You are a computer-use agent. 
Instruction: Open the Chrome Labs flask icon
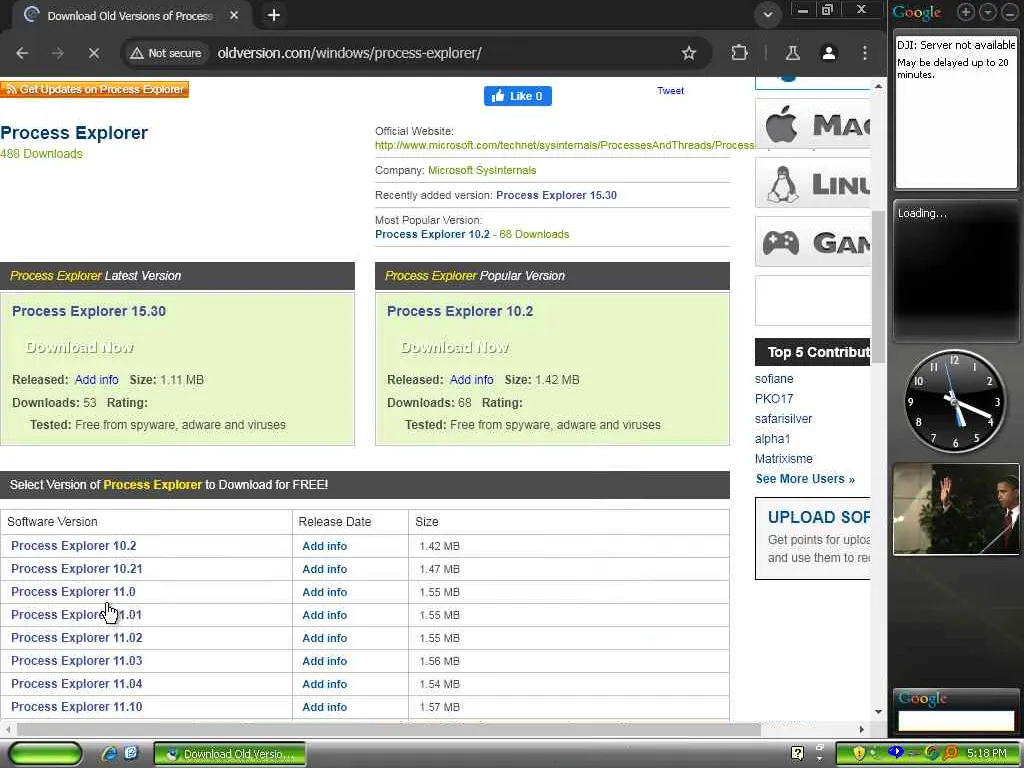coord(793,54)
